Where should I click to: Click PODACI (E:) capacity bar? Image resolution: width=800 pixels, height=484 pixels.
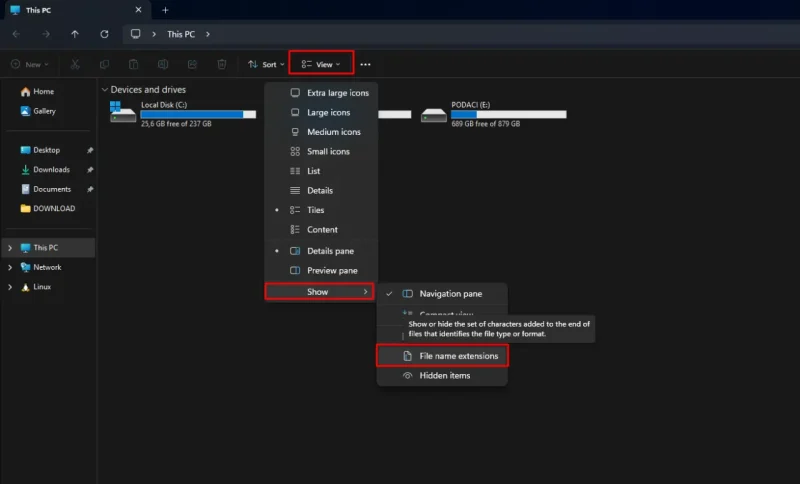(x=508, y=114)
